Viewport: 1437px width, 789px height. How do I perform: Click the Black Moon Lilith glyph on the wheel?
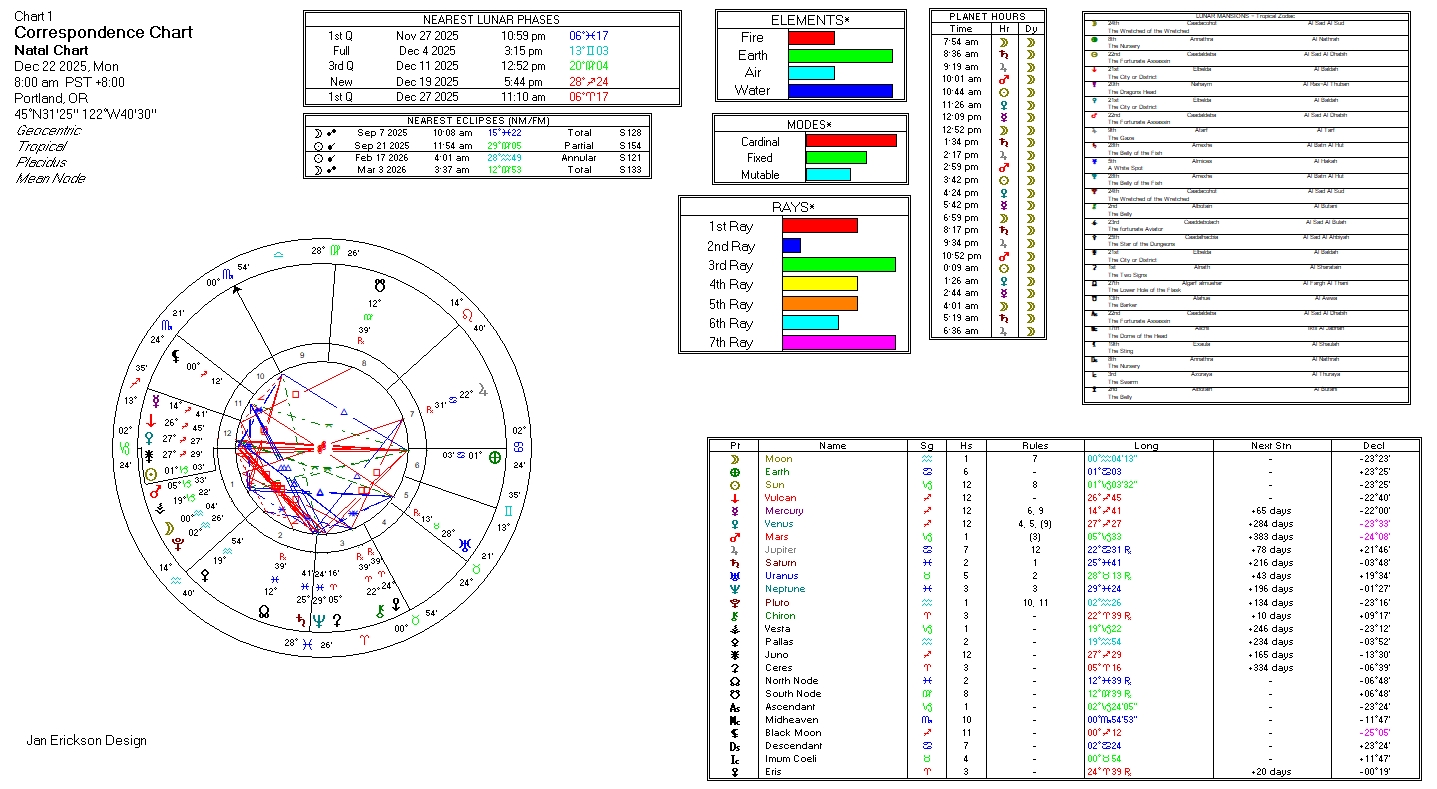click(176, 355)
